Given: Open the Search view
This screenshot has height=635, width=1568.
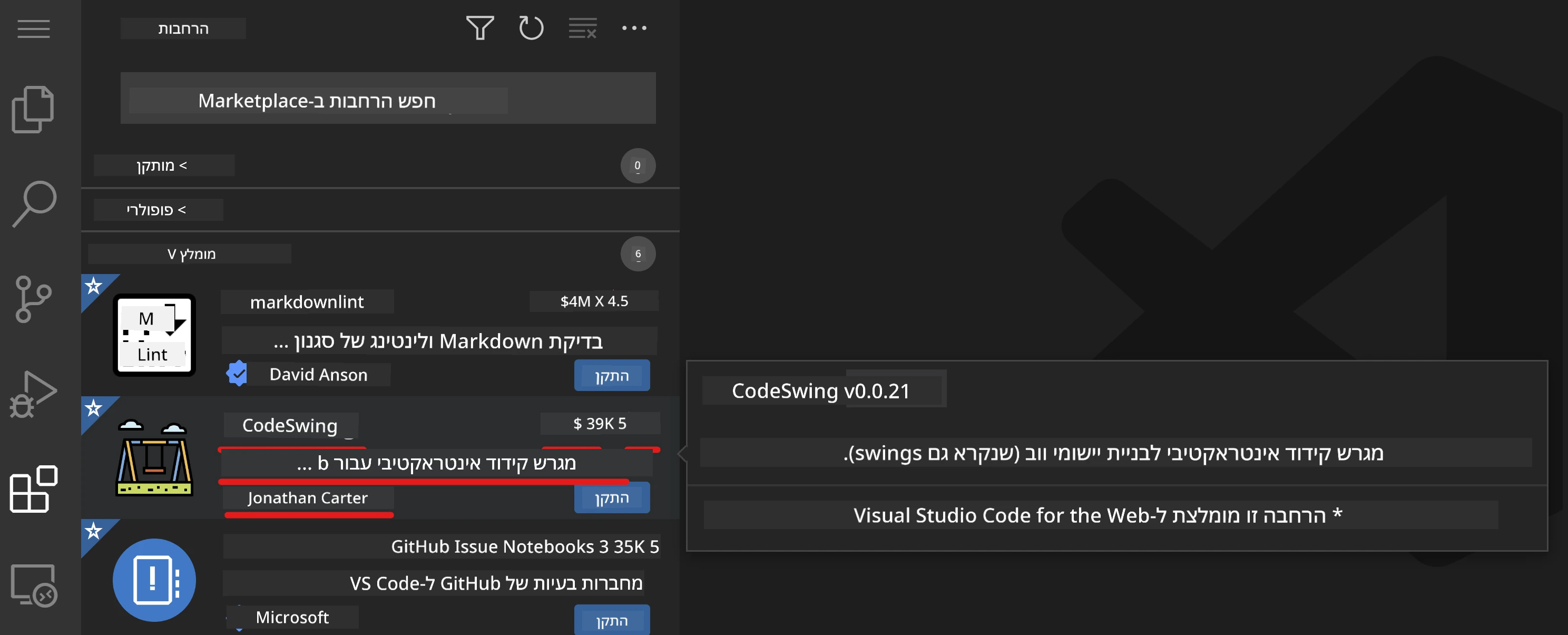Looking at the screenshot, I should [x=34, y=204].
